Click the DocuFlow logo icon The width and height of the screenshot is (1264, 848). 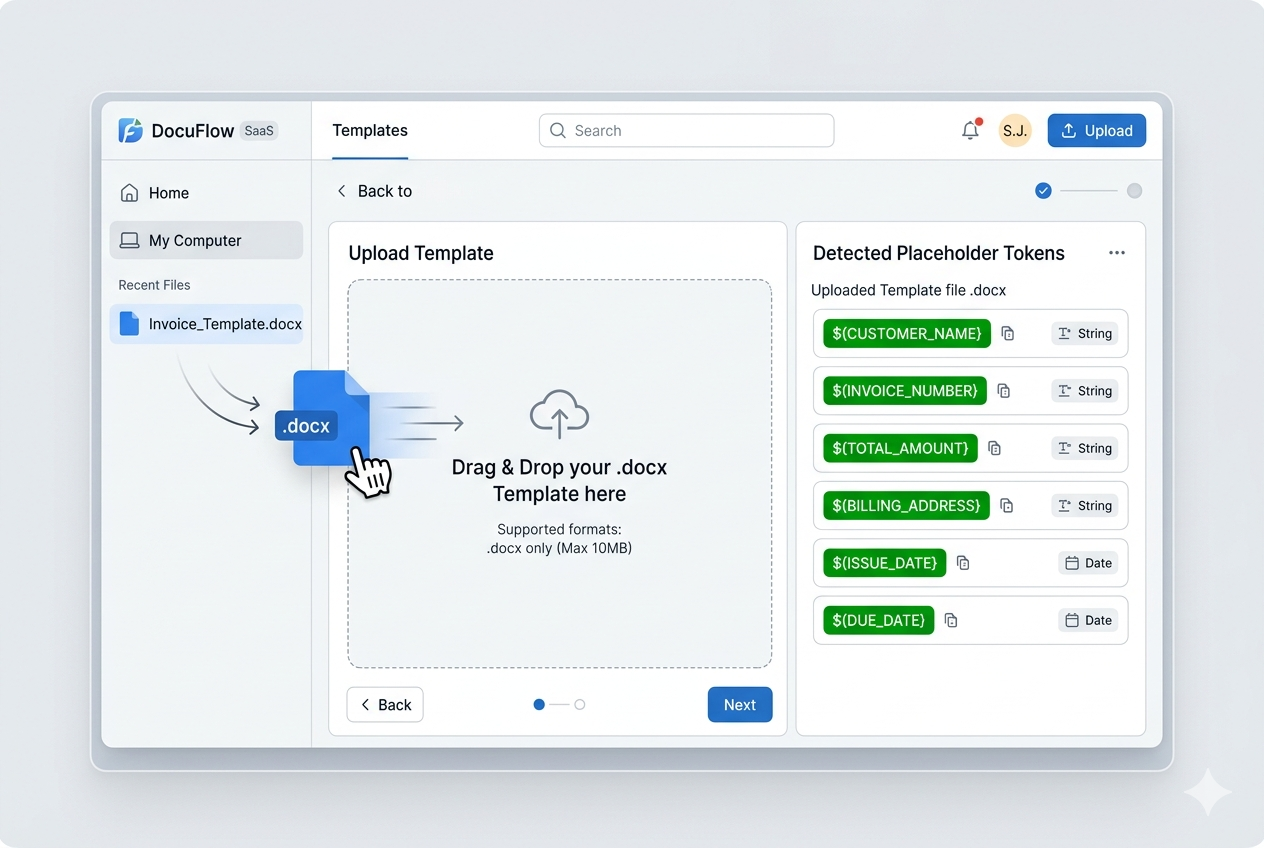coord(130,131)
